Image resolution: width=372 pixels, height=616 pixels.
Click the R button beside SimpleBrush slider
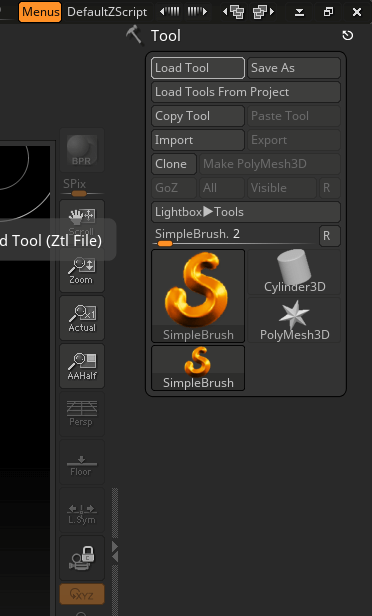(x=330, y=236)
